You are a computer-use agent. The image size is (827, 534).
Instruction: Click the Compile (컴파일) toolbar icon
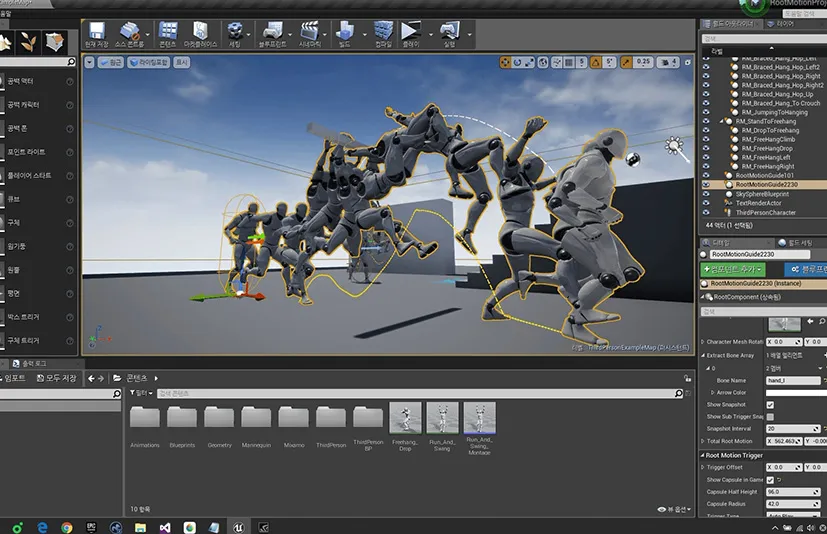click(383, 34)
